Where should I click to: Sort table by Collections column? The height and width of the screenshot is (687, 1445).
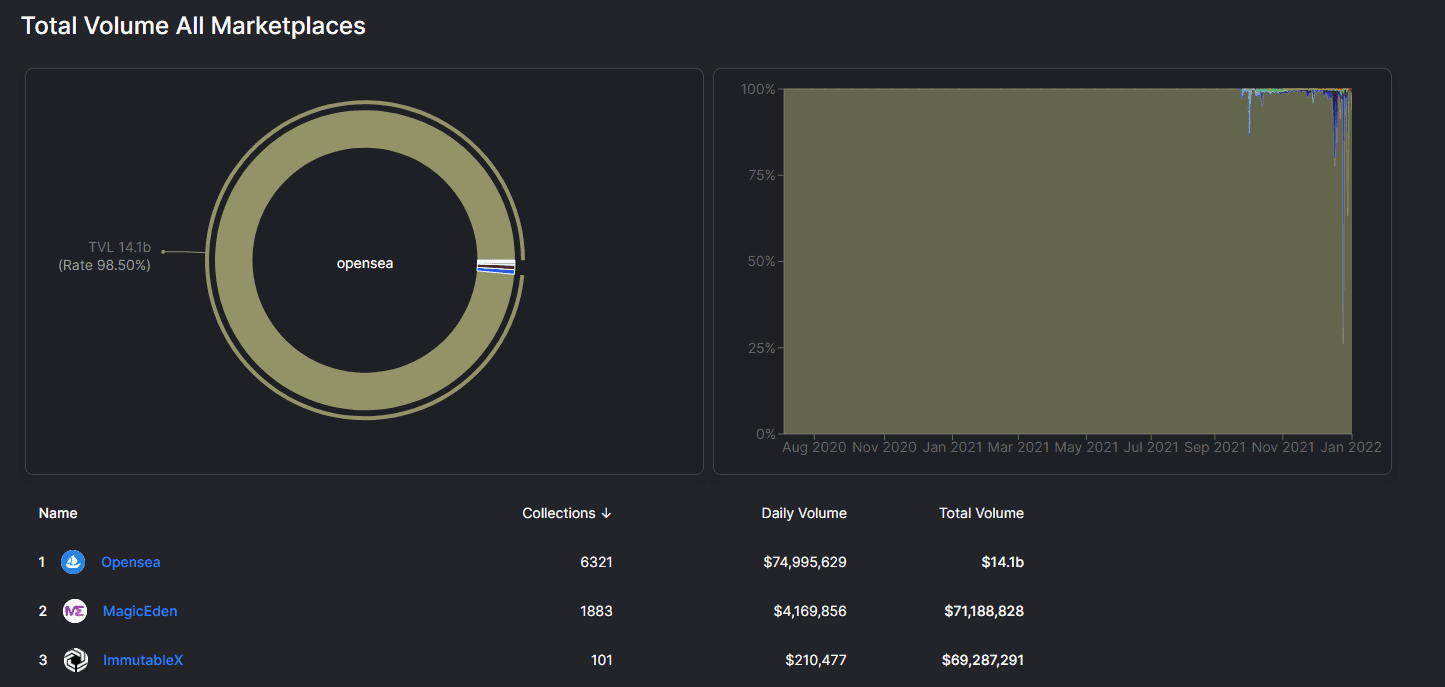click(558, 513)
